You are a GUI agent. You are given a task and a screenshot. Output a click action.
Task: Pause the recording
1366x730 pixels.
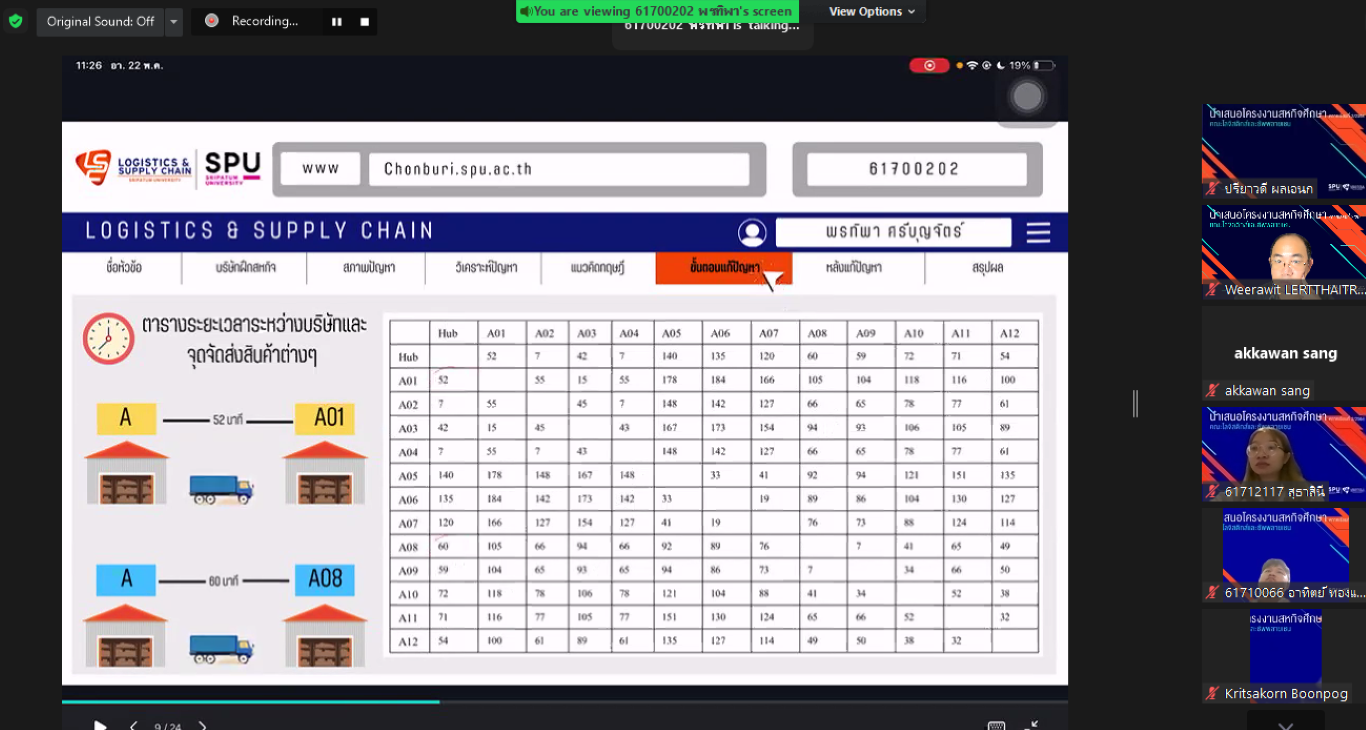[x=336, y=21]
